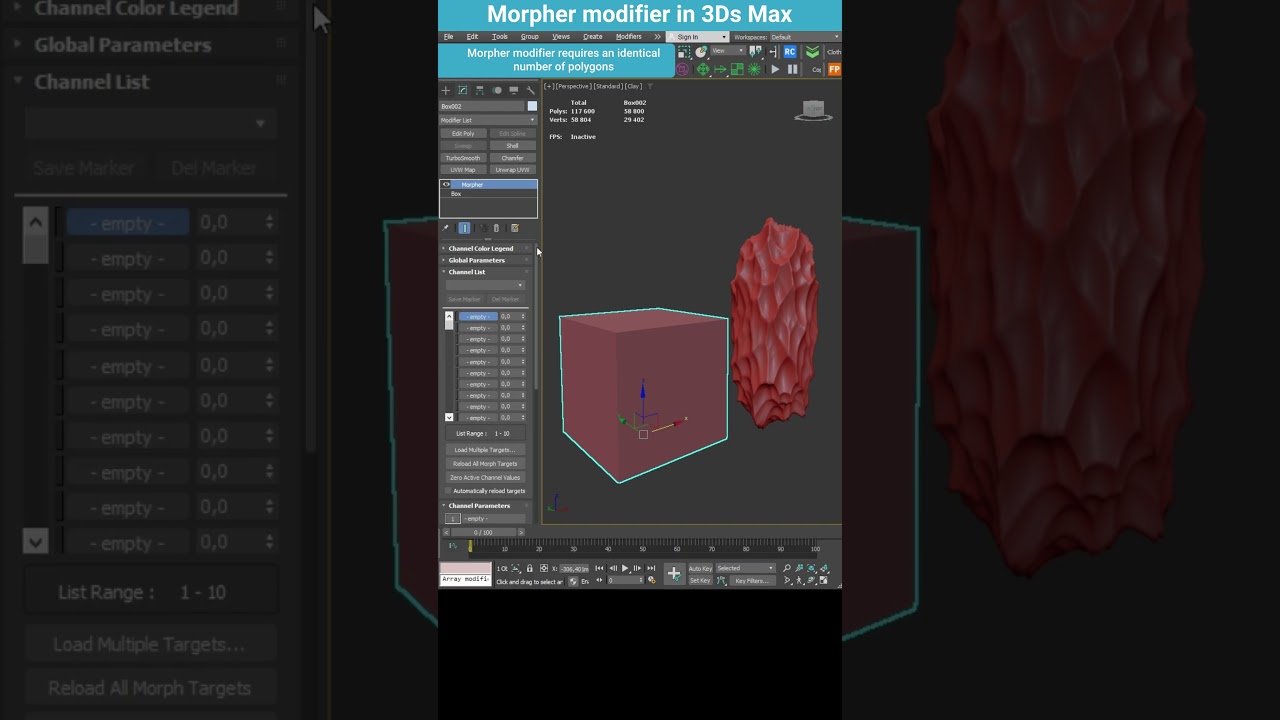
Task: Click the Zoom magnifier navigation icon
Action: [786, 568]
